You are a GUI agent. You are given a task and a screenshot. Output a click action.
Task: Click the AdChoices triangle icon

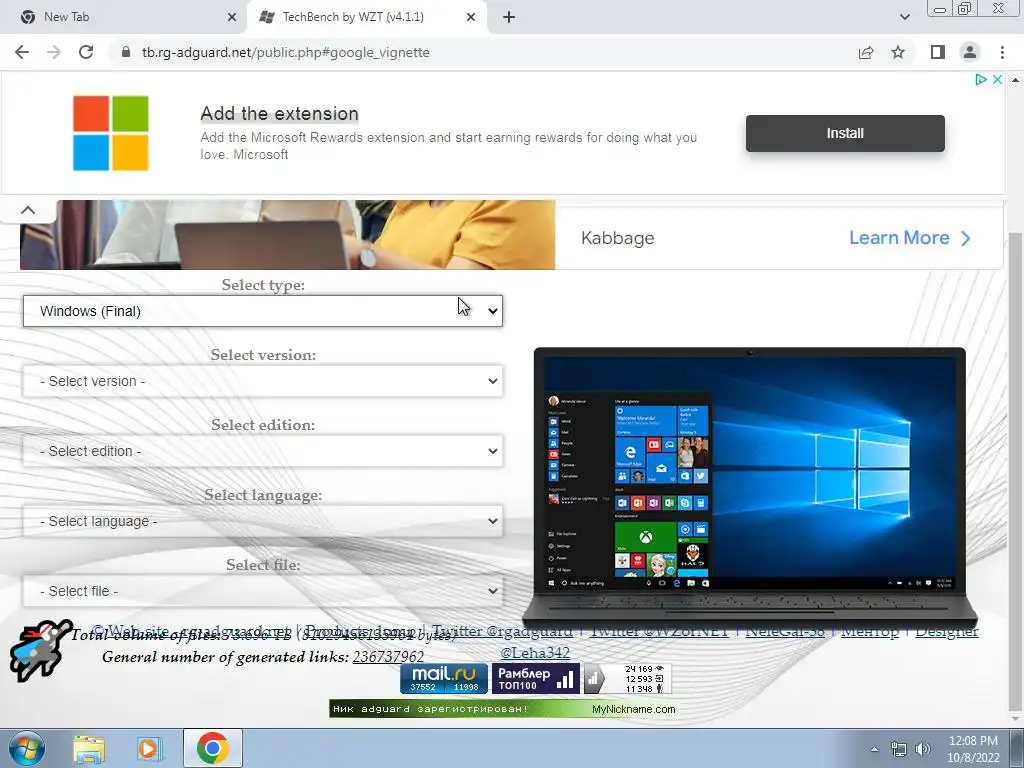pyautogui.click(x=981, y=79)
